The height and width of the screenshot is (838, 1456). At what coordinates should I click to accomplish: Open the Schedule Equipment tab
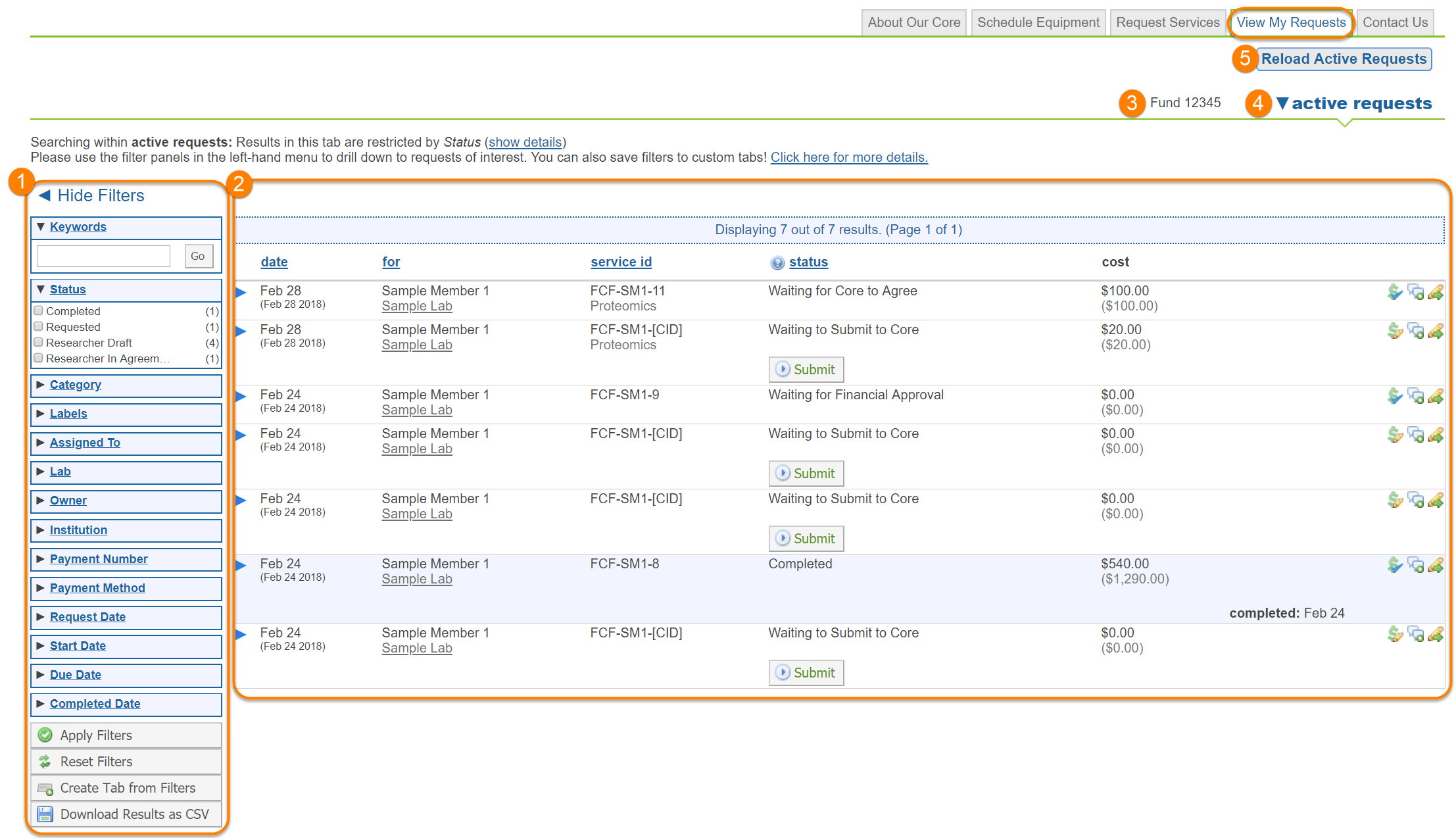click(x=1038, y=22)
